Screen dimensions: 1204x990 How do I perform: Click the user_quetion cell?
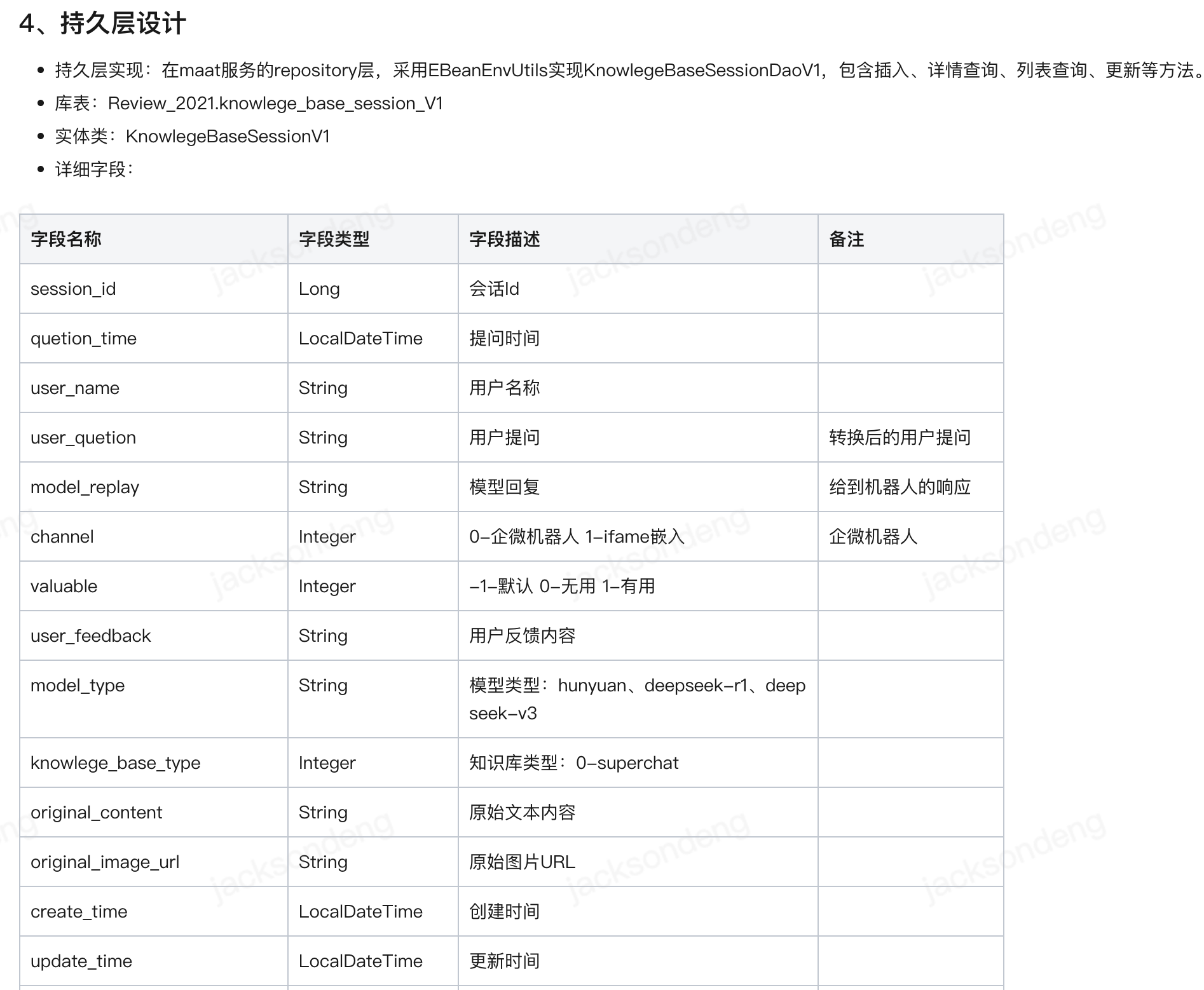click(x=83, y=437)
